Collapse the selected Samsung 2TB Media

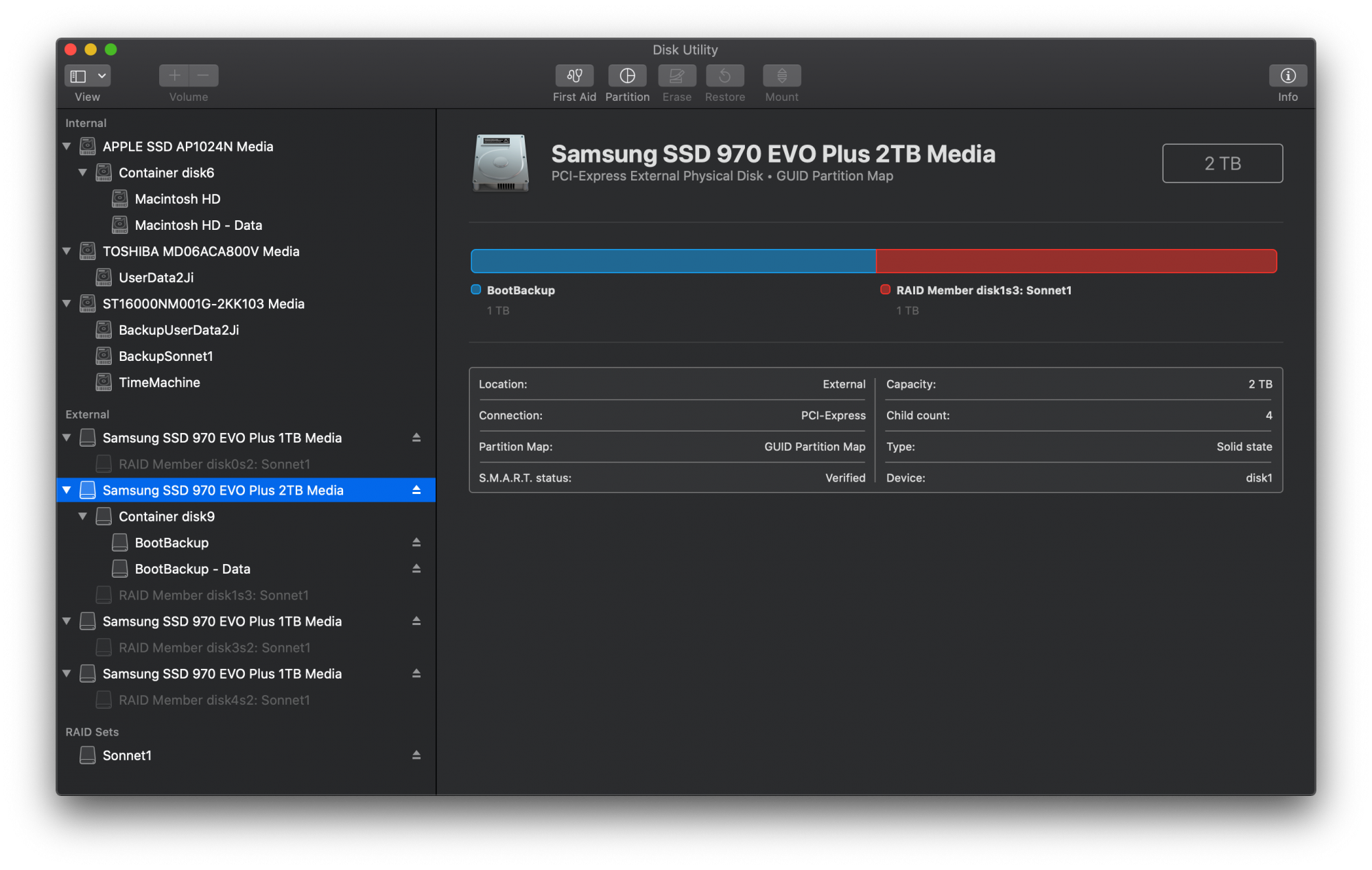click(x=67, y=490)
